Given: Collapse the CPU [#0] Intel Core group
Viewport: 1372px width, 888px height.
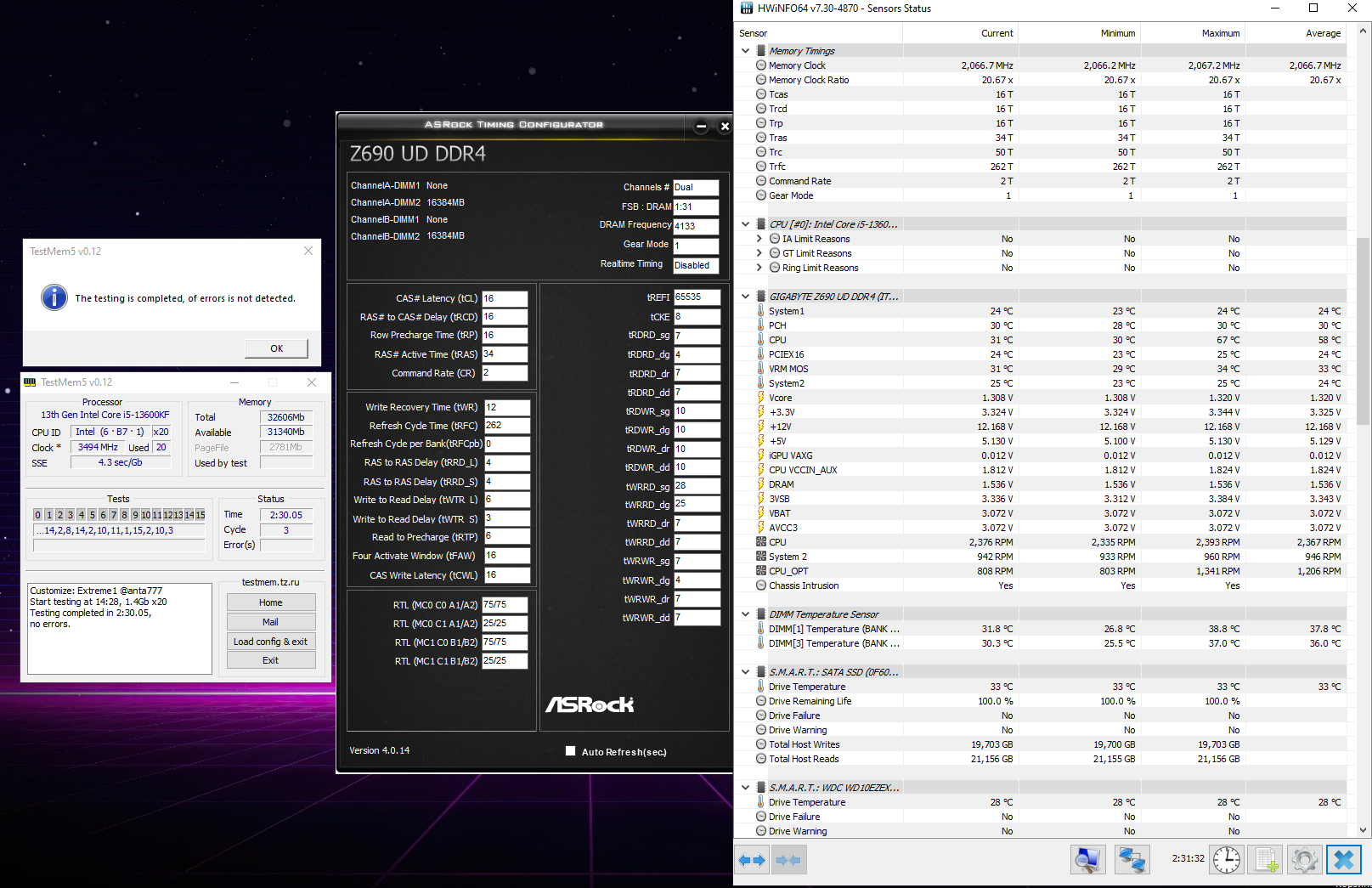Looking at the screenshot, I should tap(746, 224).
